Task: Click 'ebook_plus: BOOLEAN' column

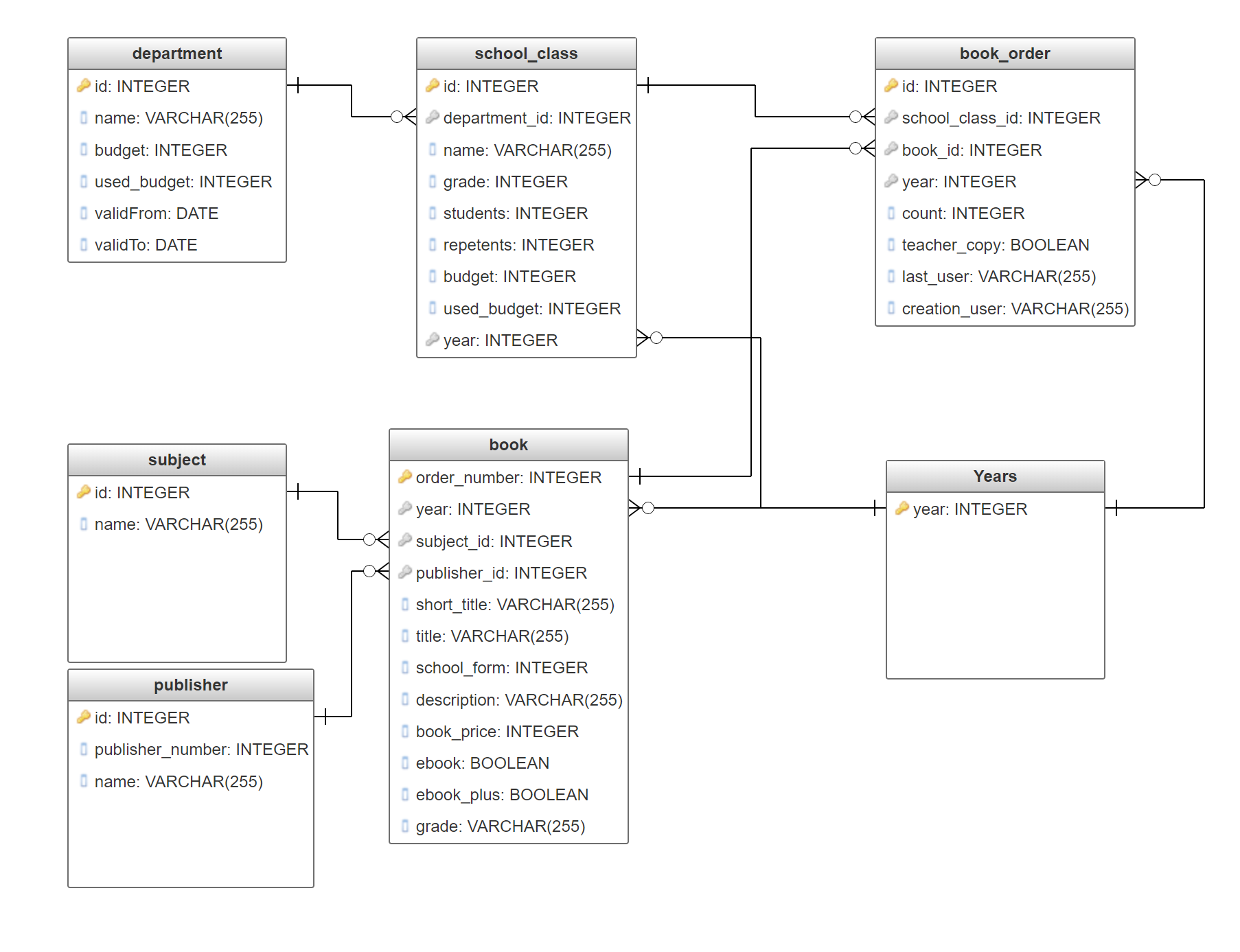Action: (x=502, y=795)
